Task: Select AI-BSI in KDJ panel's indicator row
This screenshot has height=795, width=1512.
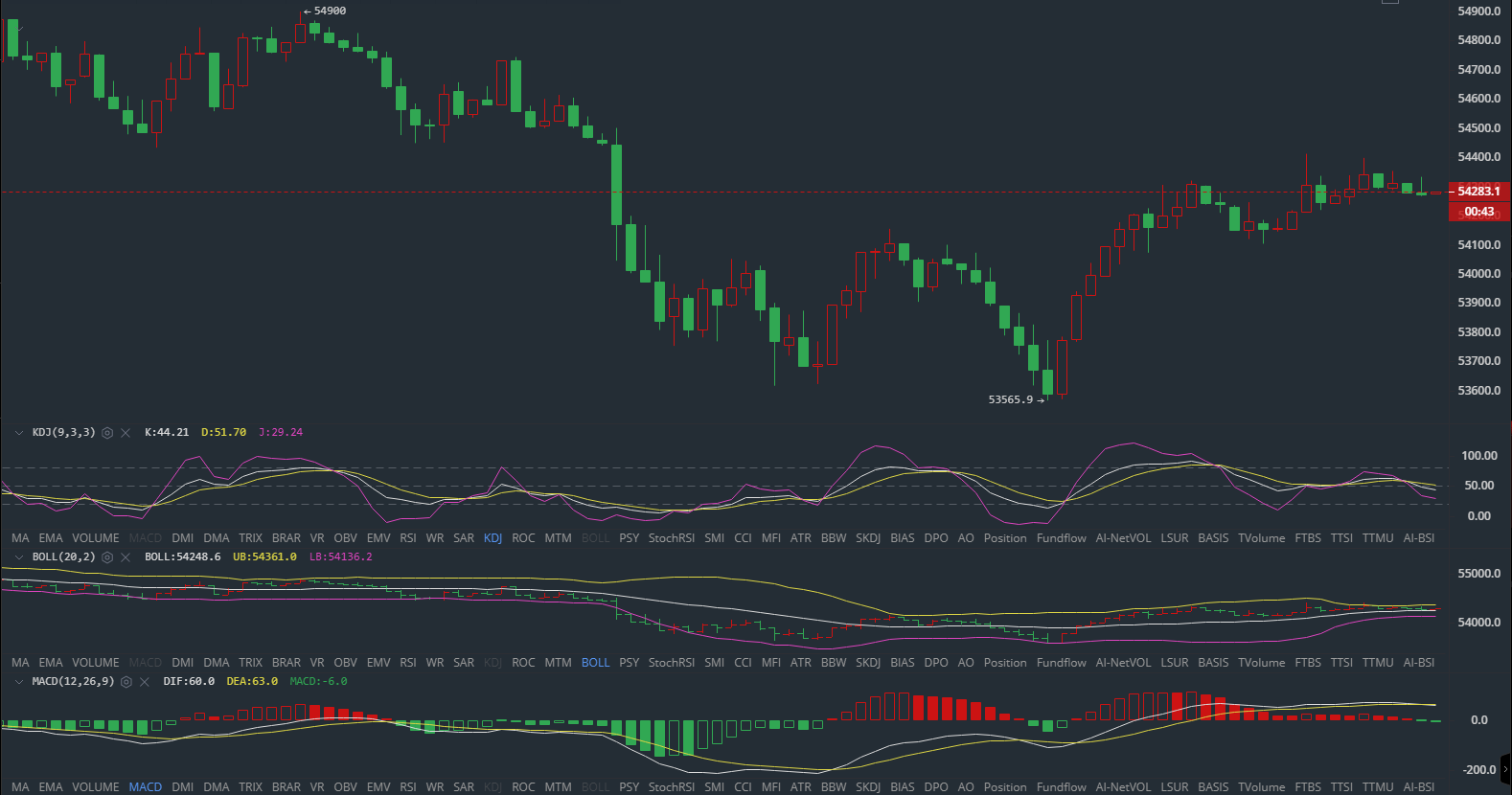Action: pyautogui.click(x=1419, y=538)
